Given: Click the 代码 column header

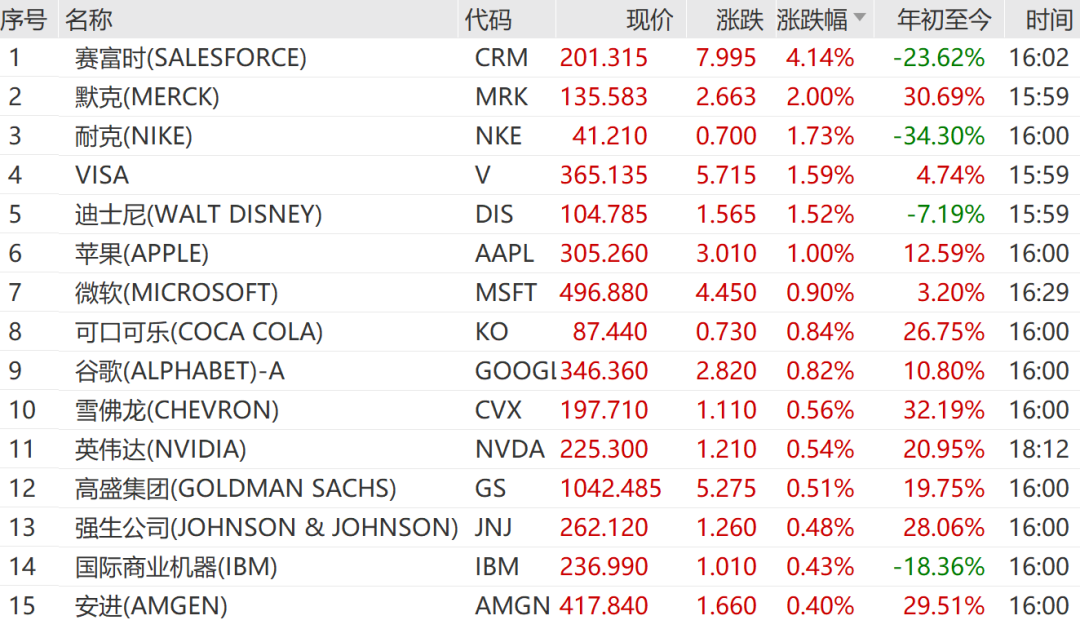Looking at the screenshot, I should click(488, 20).
